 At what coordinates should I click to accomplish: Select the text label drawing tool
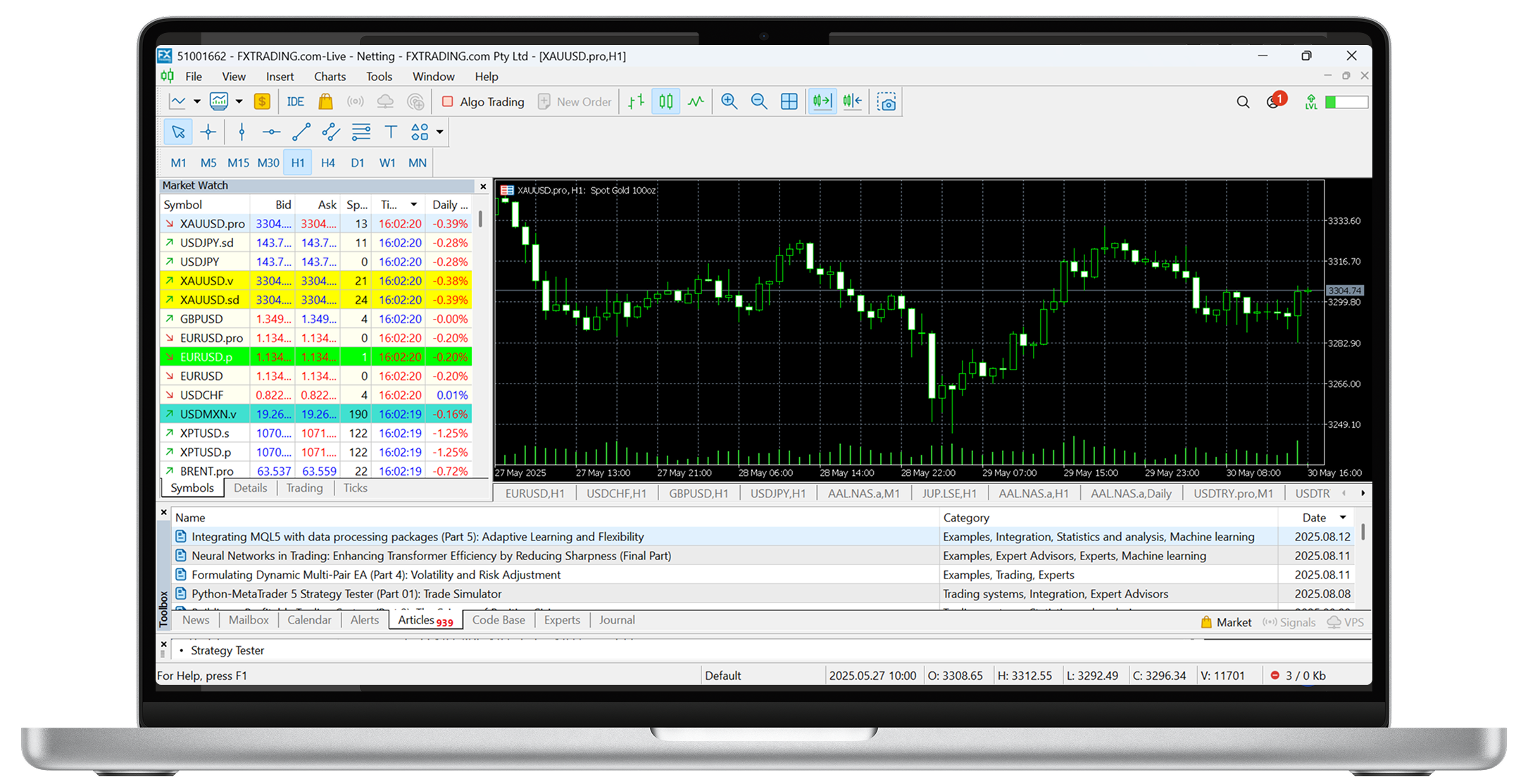tap(391, 132)
